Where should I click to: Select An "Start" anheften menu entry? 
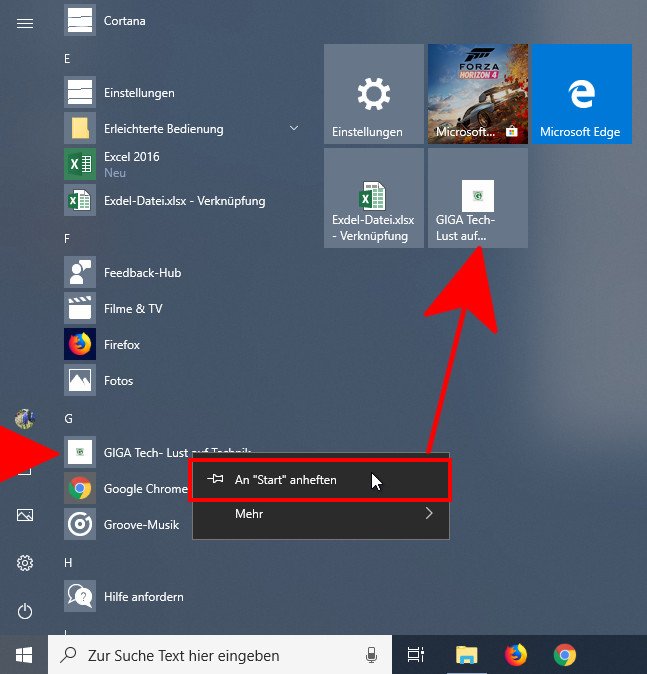pyautogui.click(x=321, y=480)
